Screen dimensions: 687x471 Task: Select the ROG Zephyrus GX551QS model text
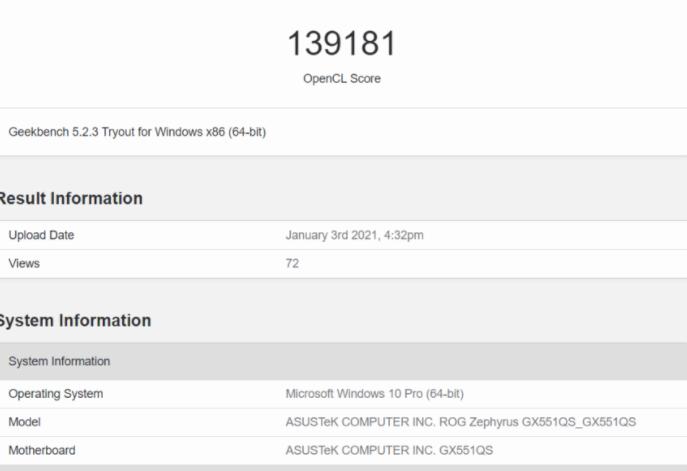460,422
